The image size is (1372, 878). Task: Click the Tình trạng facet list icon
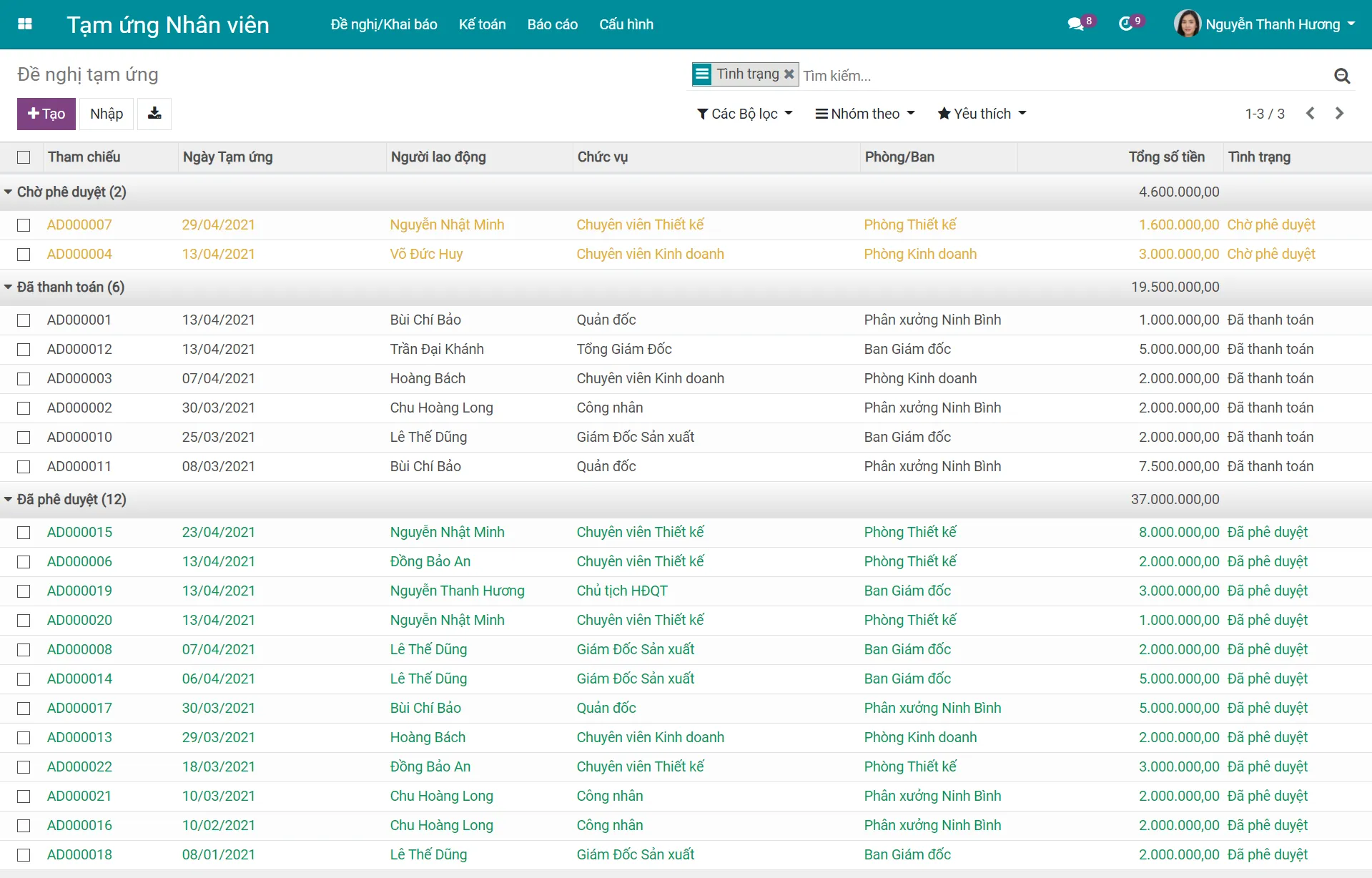(702, 74)
